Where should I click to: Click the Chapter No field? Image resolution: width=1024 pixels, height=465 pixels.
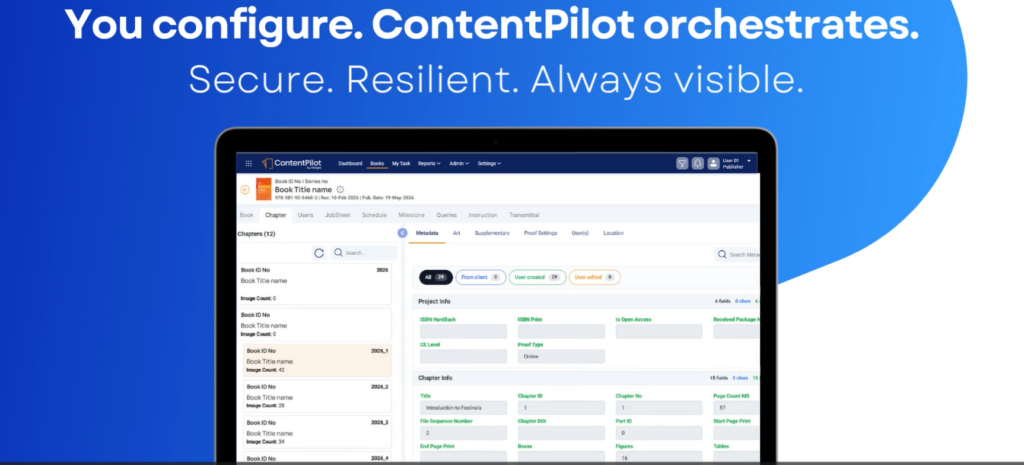(x=659, y=408)
